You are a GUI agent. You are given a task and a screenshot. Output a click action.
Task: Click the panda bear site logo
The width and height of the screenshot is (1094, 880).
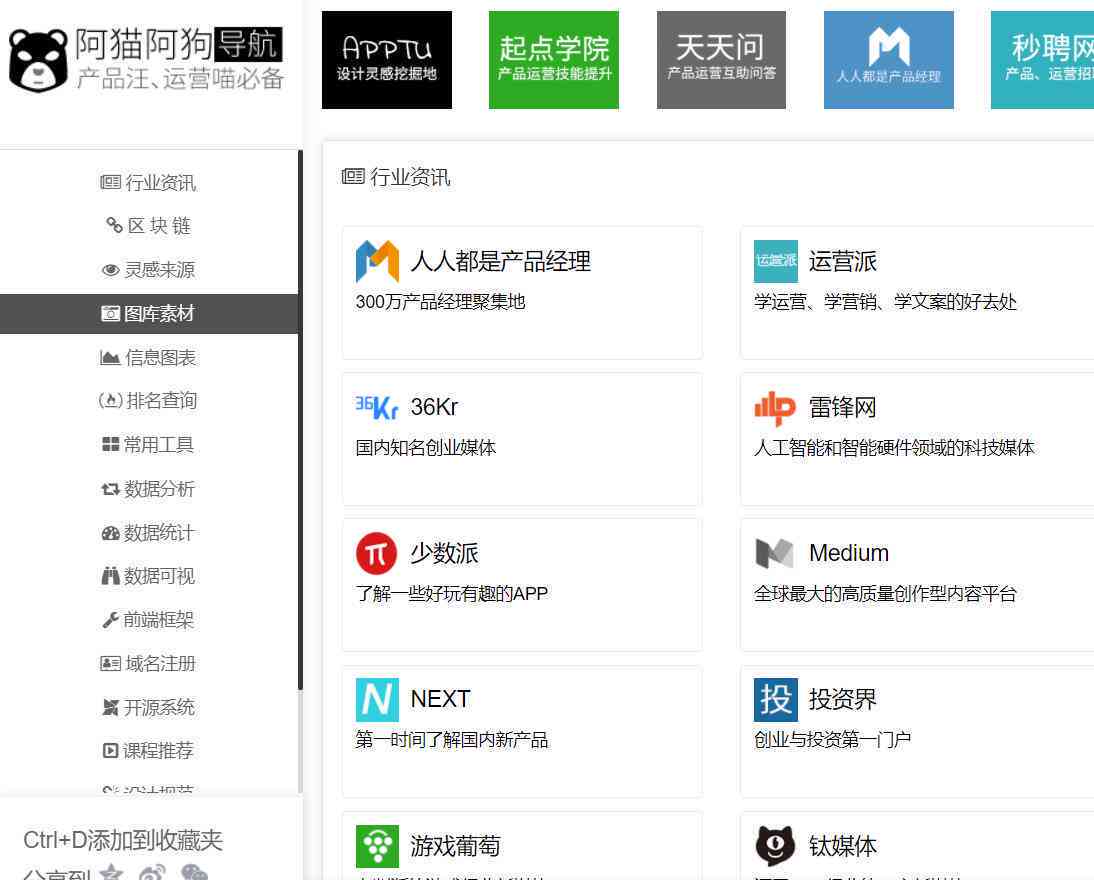click(x=38, y=61)
